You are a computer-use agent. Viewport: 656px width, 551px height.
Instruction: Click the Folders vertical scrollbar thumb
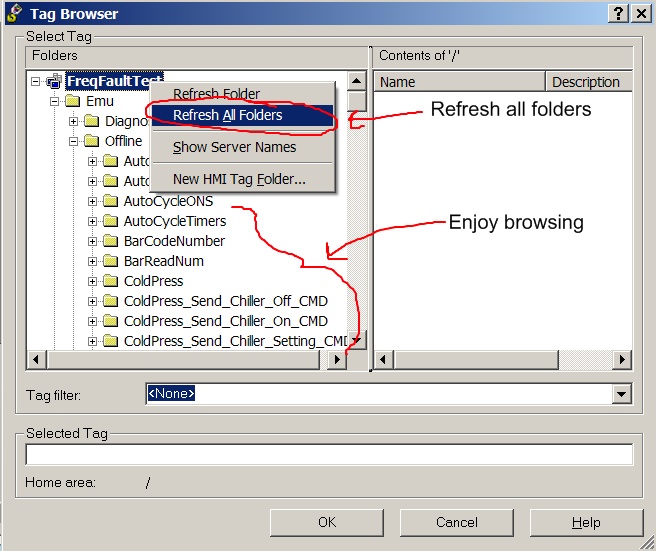coord(357,101)
